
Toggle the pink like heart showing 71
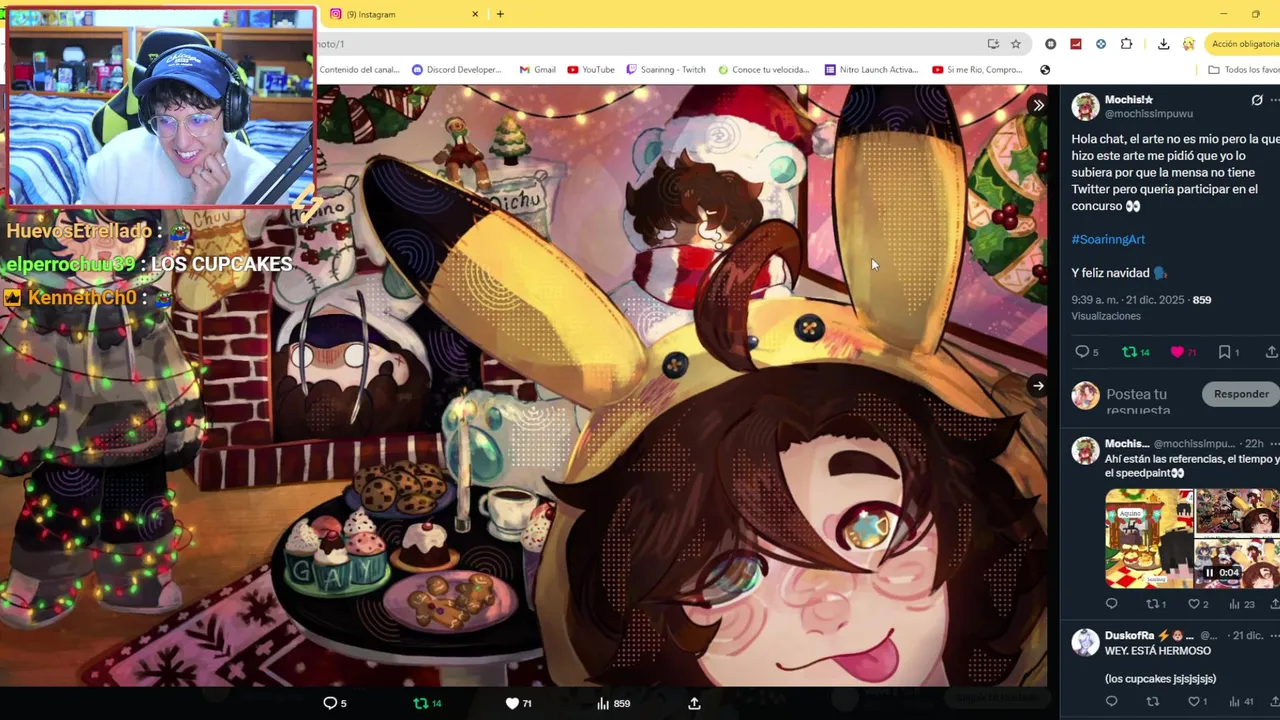pos(1183,352)
